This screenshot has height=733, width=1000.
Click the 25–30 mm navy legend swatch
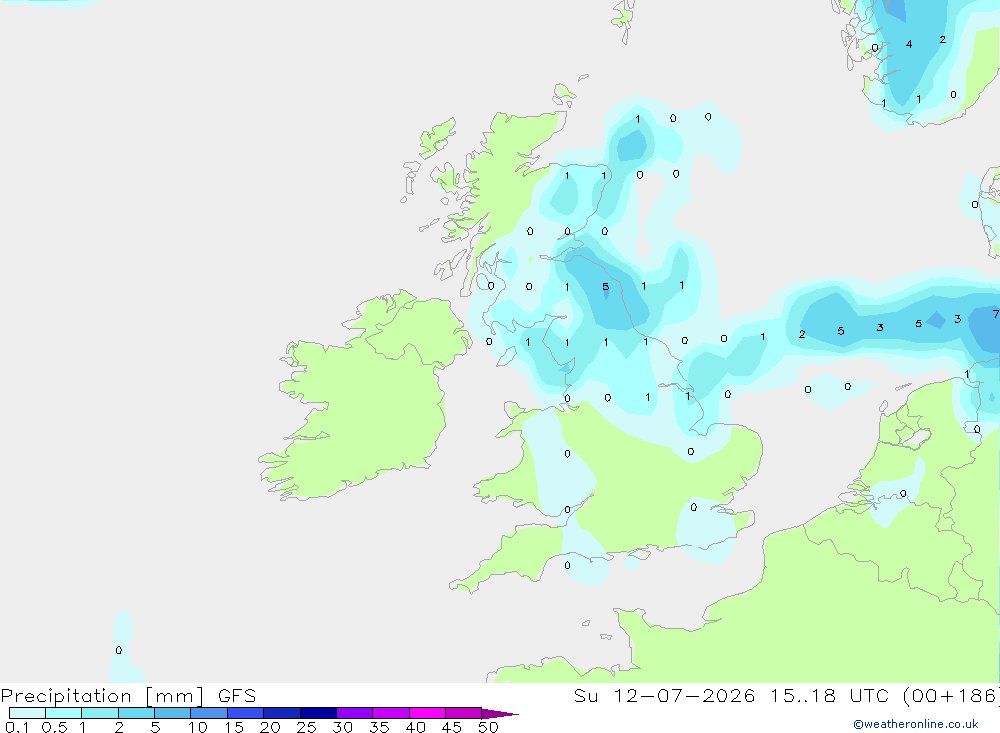[x=318, y=713]
